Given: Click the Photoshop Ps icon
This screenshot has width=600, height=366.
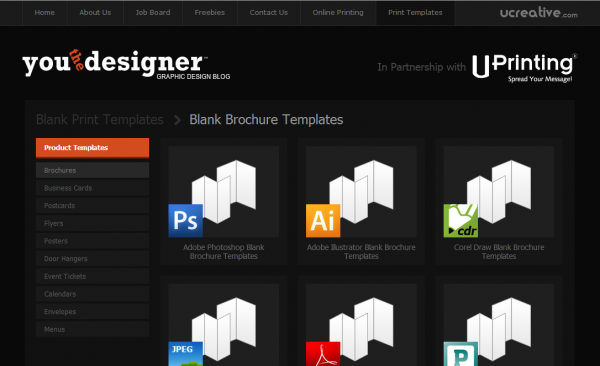Looking at the screenshot, I should [186, 221].
